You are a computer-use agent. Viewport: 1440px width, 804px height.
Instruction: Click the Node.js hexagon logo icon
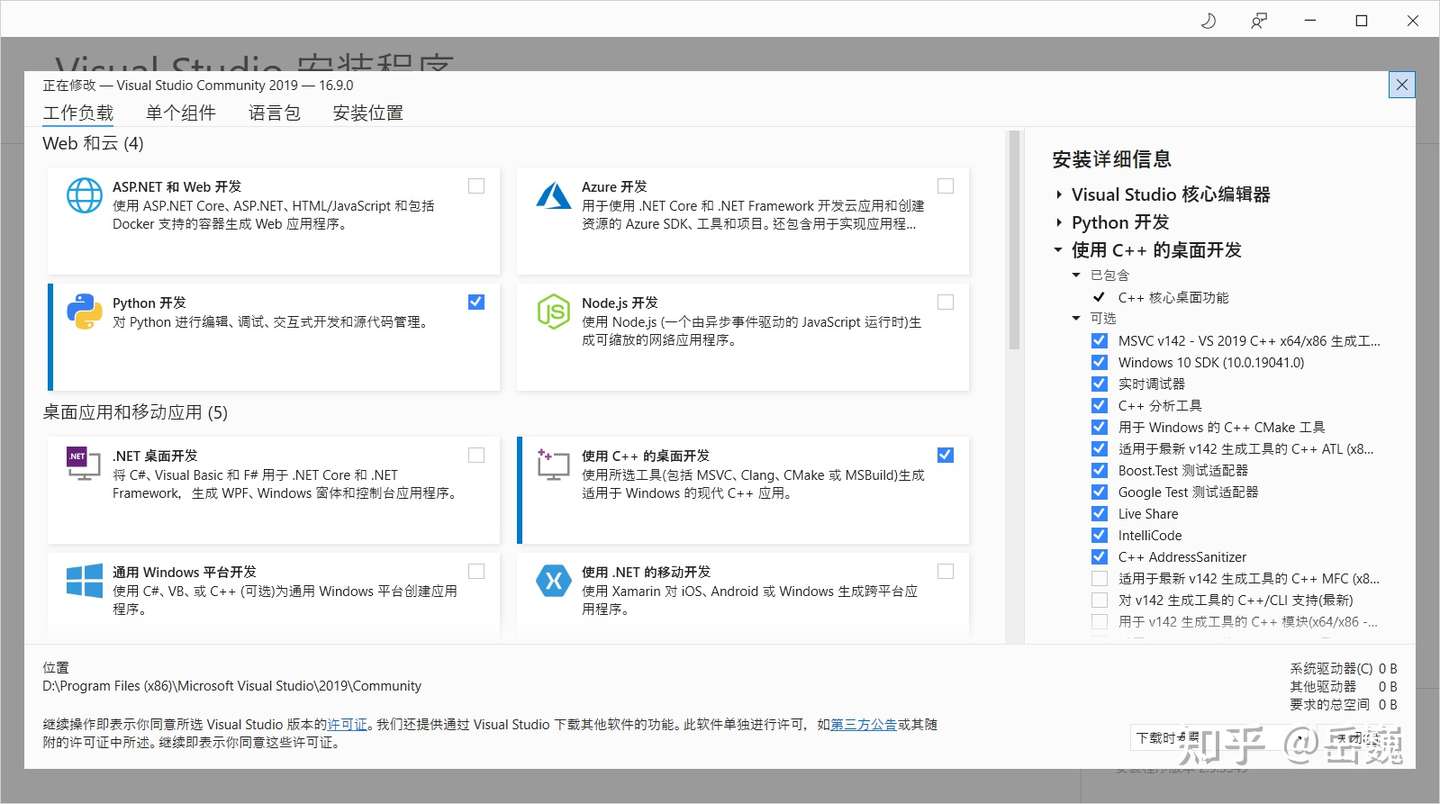[x=553, y=312]
